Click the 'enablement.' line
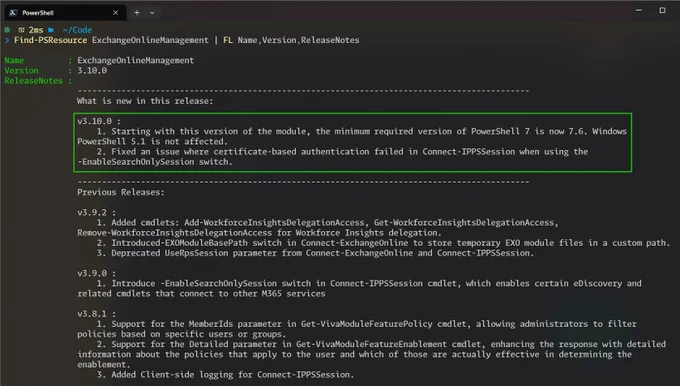The image size is (680, 386). (x=104, y=364)
